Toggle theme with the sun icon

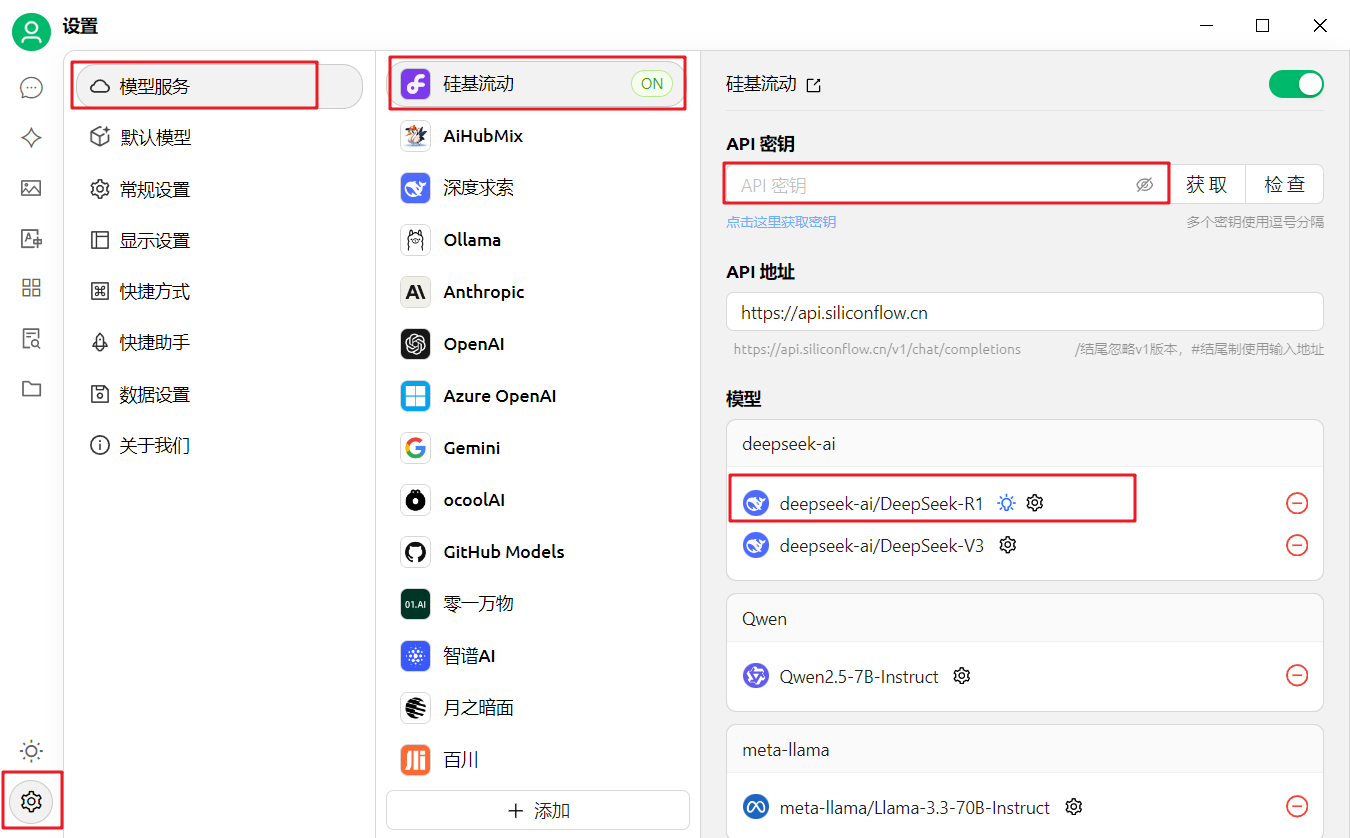point(31,751)
